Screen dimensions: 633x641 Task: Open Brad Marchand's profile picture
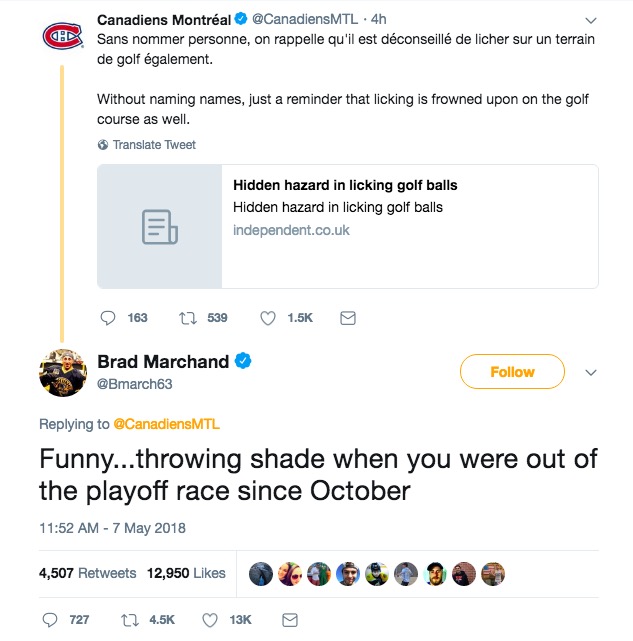coord(62,374)
